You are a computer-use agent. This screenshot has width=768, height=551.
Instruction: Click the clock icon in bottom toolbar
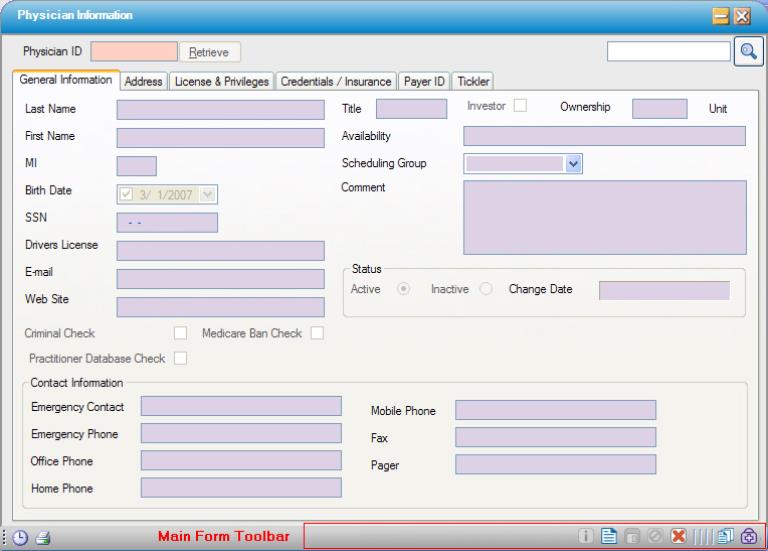click(22, 537)
